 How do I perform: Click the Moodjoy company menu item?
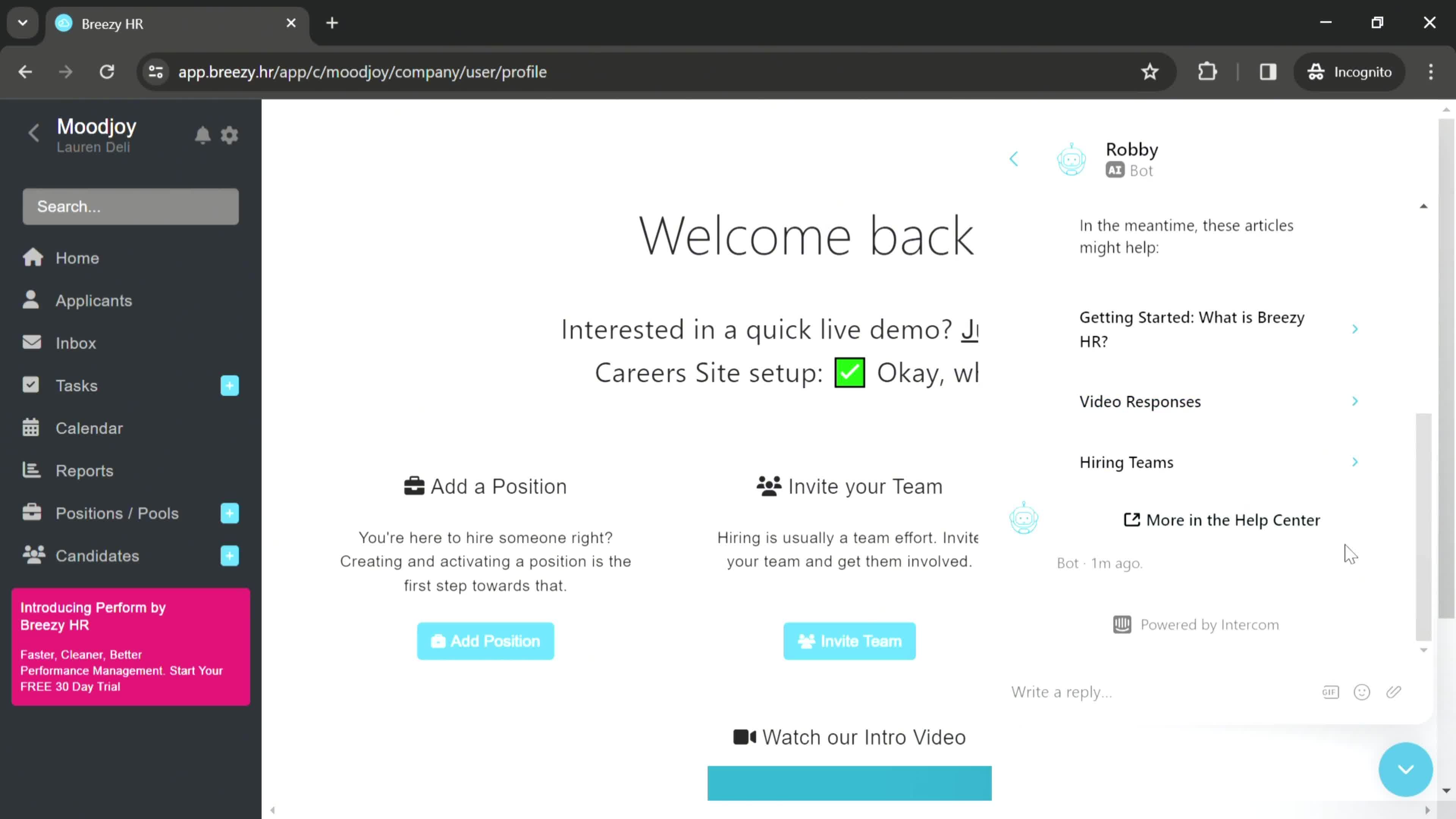[x=97, y=127]
